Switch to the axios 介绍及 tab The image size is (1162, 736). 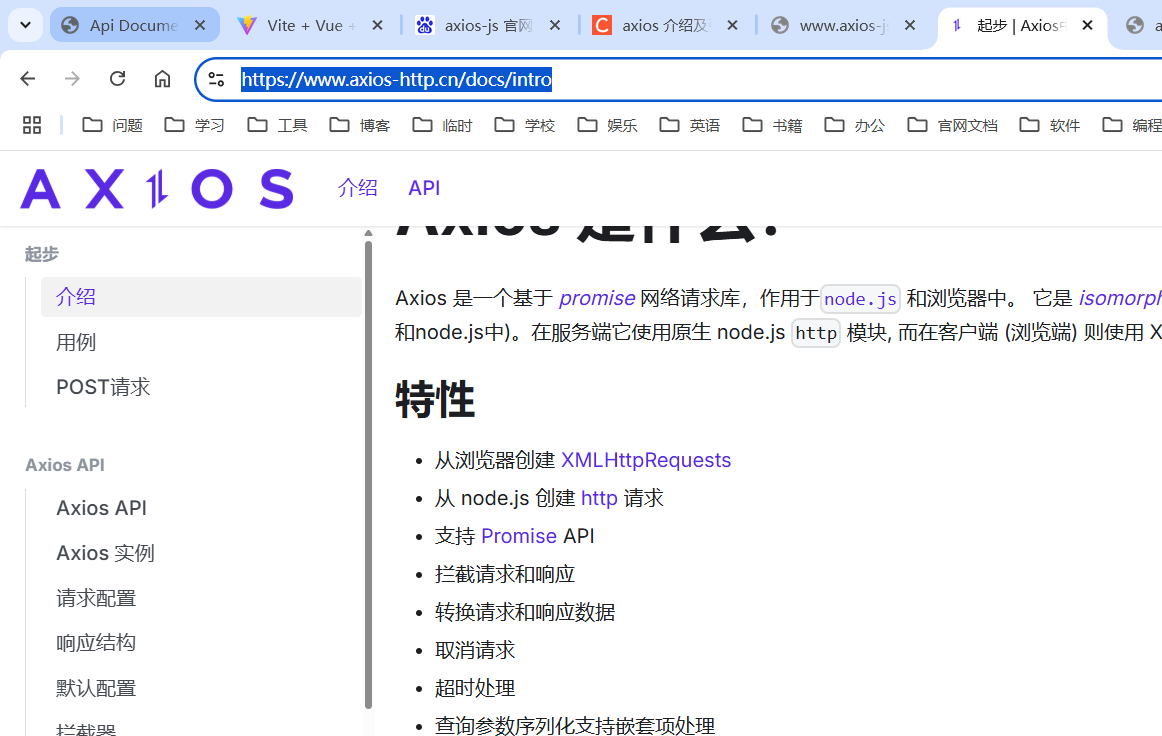tap(666, 25)
